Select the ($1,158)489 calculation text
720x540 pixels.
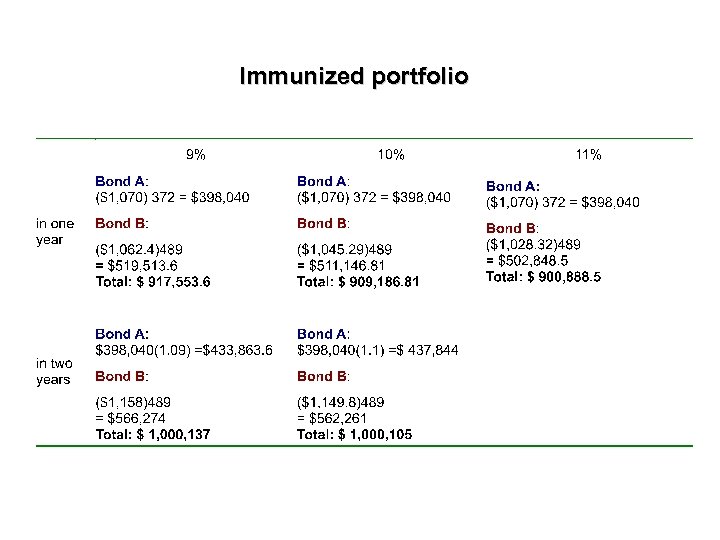point(141,402)
